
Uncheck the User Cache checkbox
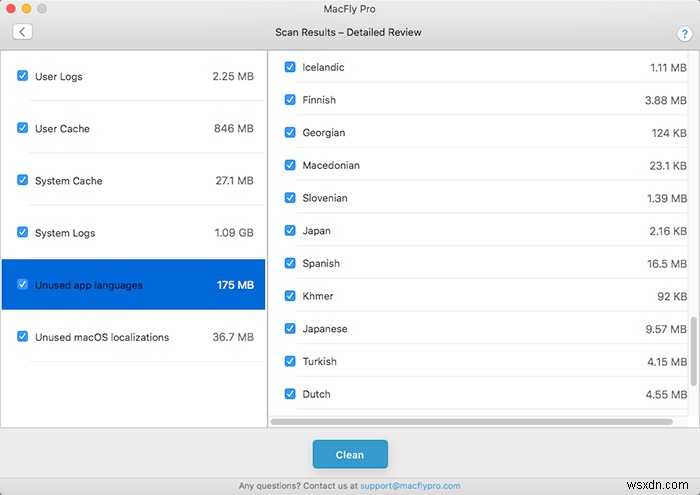[23, 128]
